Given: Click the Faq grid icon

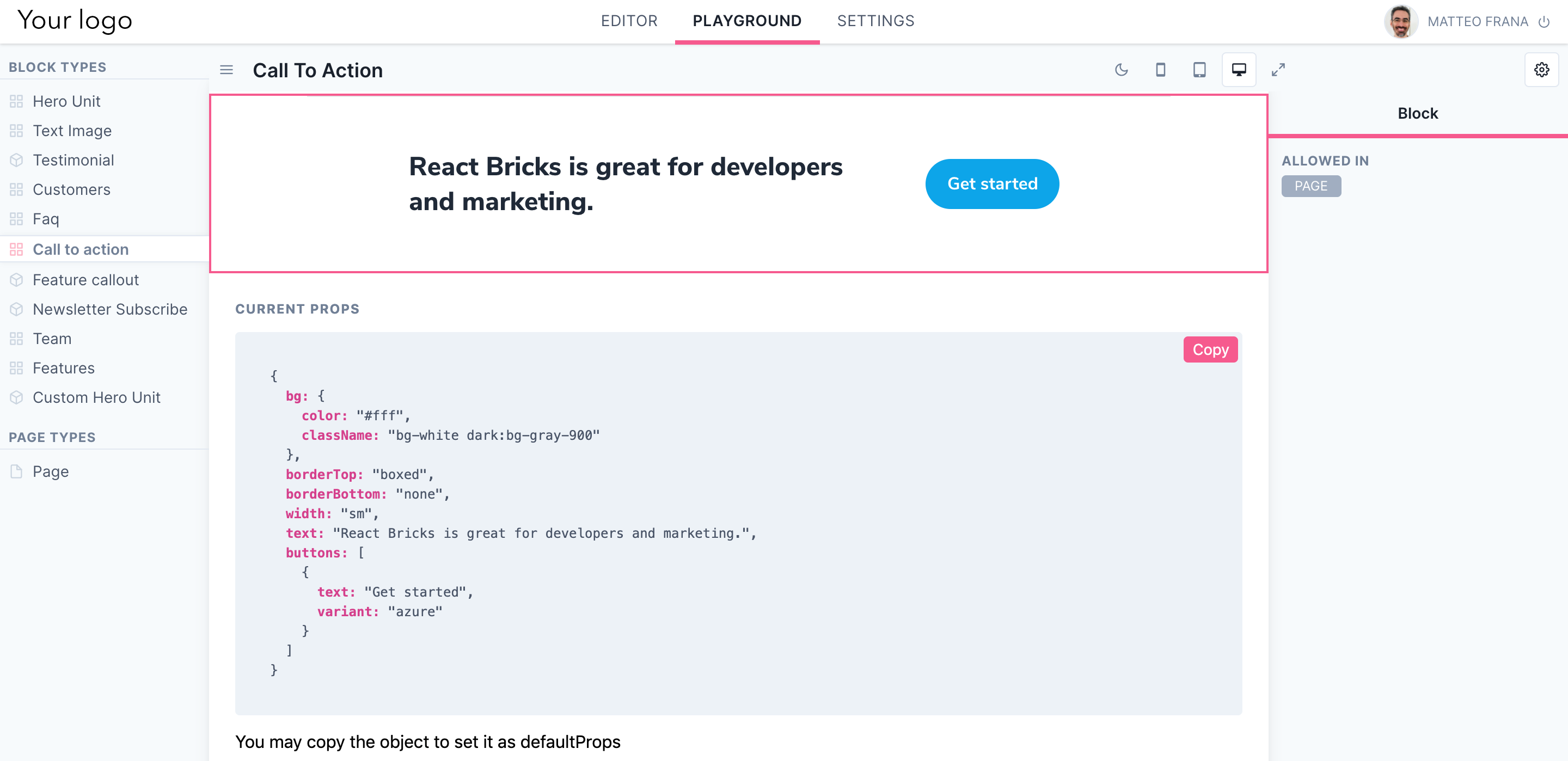Looking at the screenshot, I should (16, 219).
